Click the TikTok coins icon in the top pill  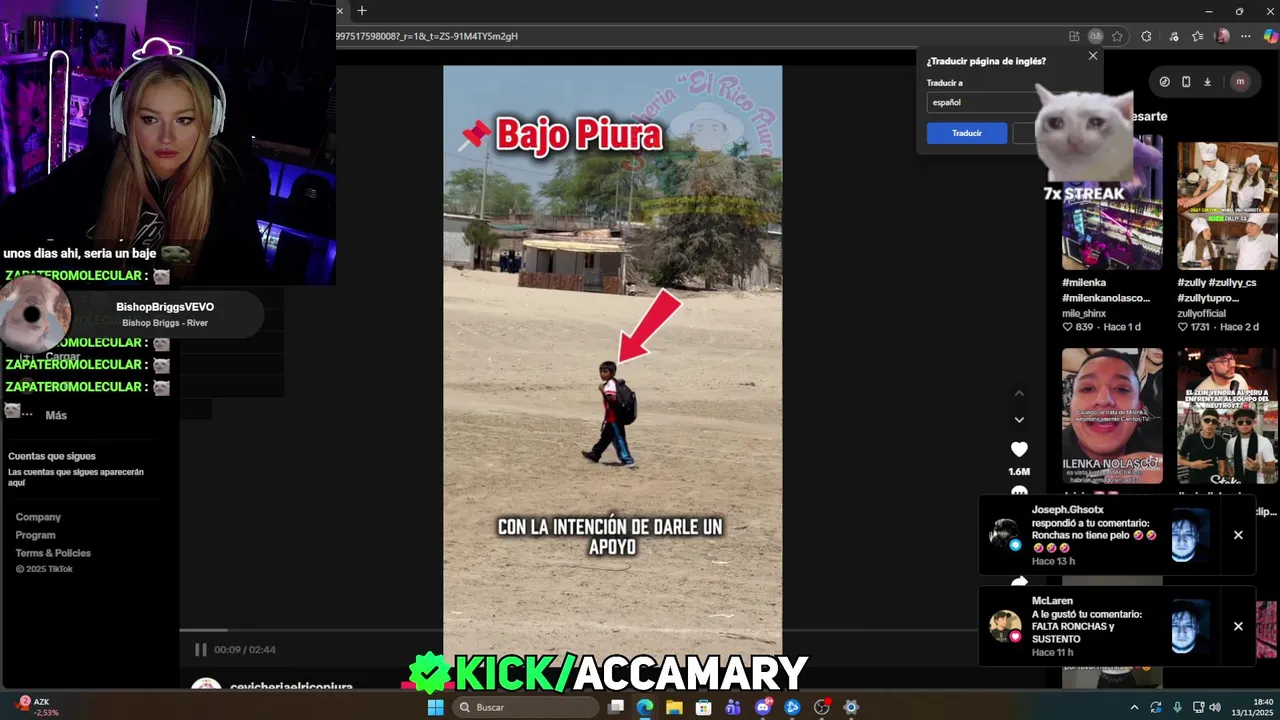tap(1164, 82)
